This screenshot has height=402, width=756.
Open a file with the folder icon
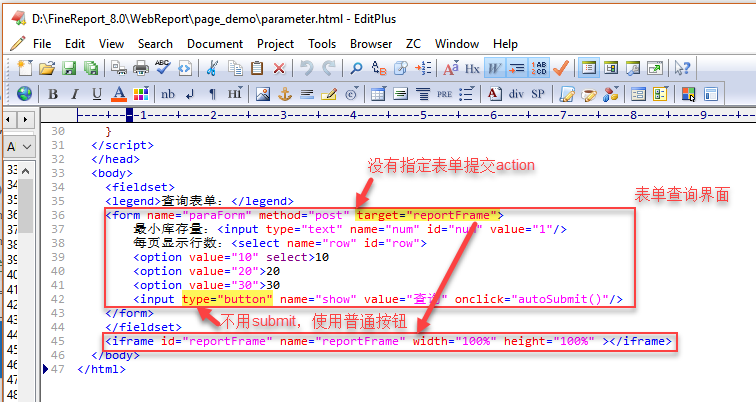47,68
